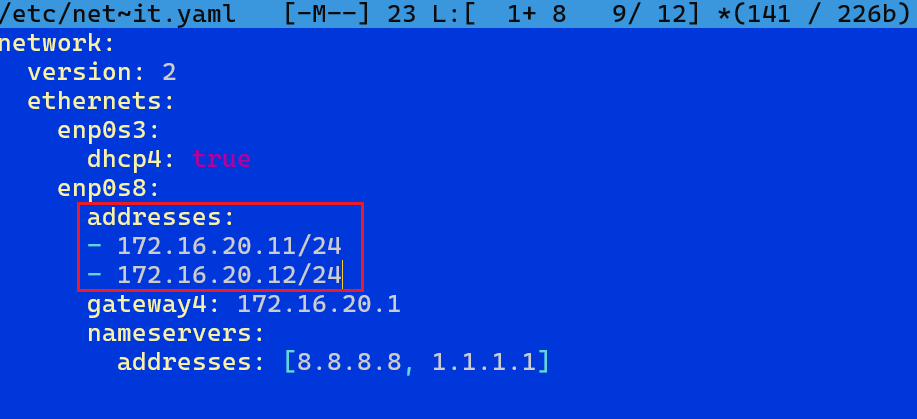Click the filename /etc/net~it.yaml in status bar
917x419 pixels.
[118, 13]
